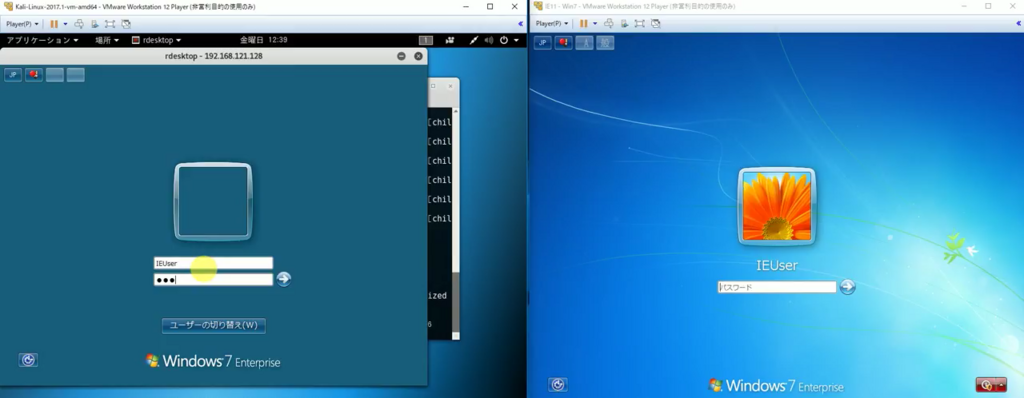Screen dimensions: 1024x398
Task: Open the 場所 menu in Kali top bar
Action: coord(107,40)
